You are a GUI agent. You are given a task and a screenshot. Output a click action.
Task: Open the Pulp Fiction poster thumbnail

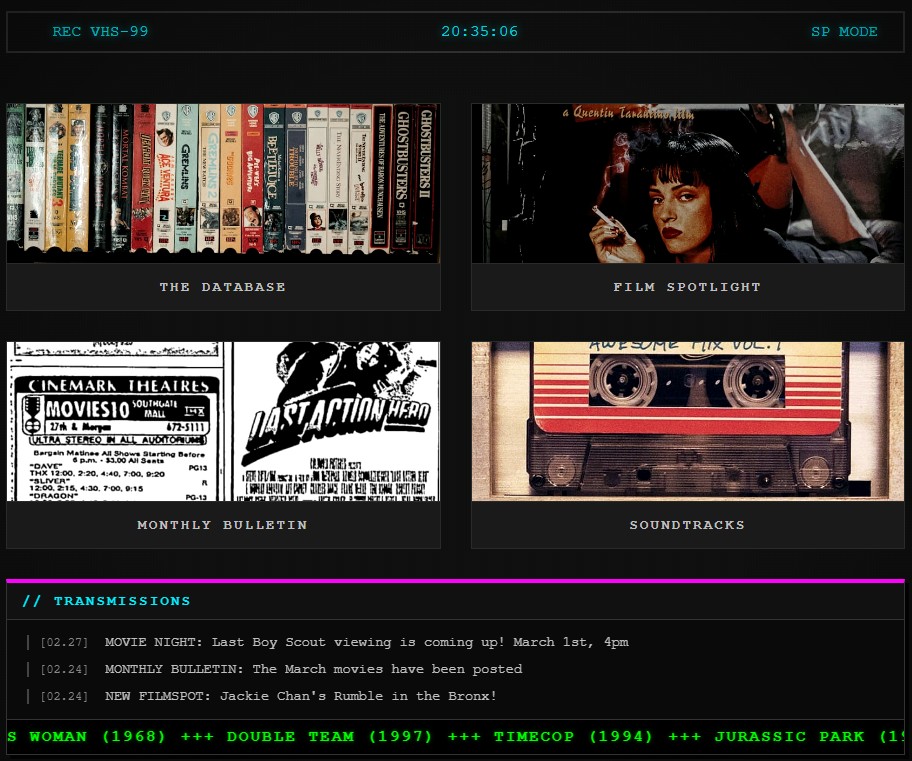(687, 183)
